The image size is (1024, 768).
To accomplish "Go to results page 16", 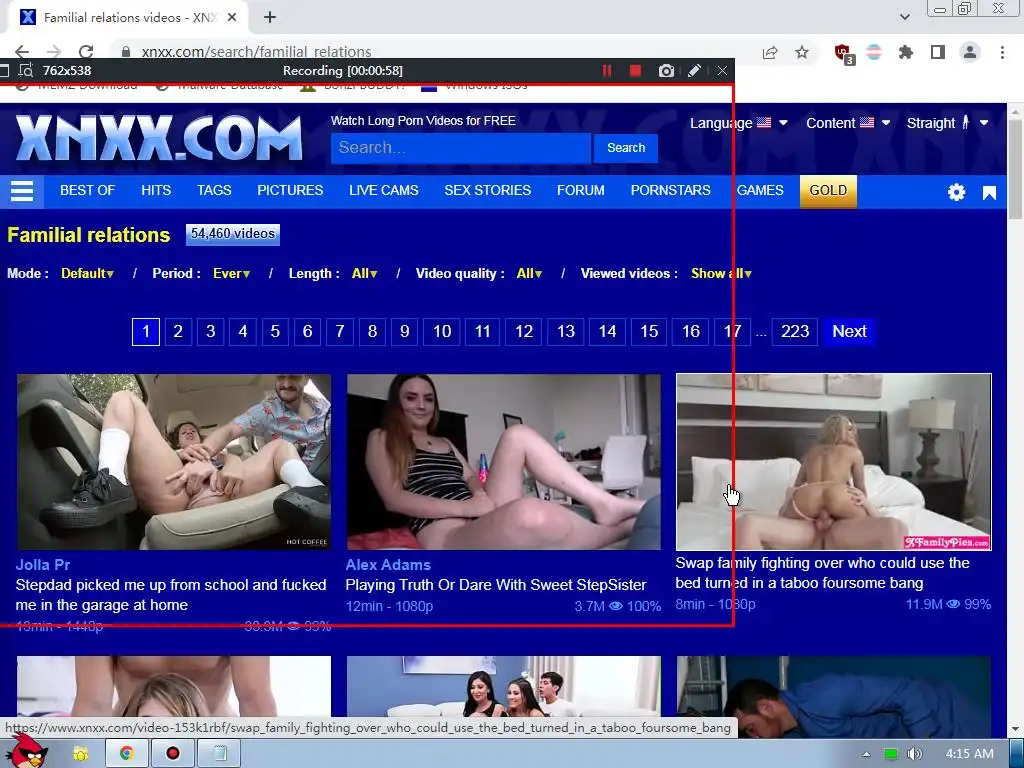I will point(691,332).
